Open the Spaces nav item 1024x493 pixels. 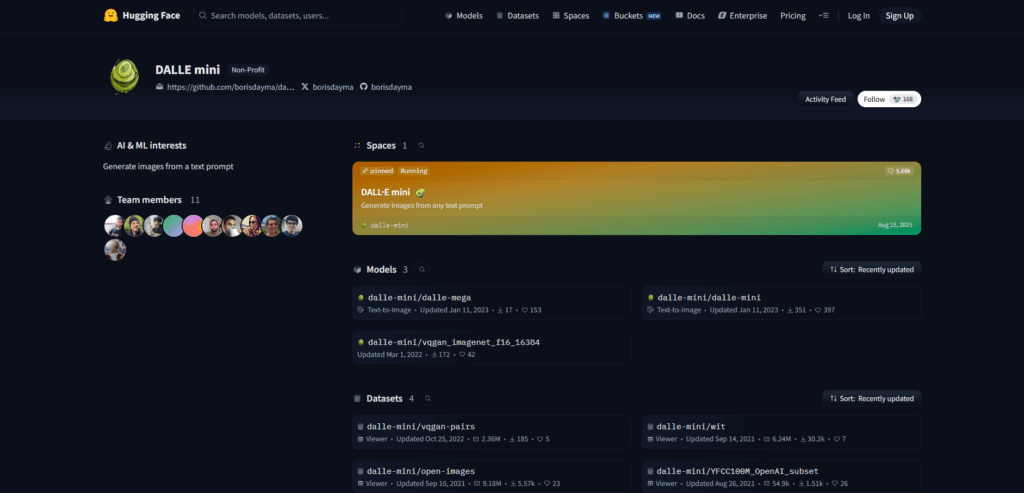(x=571, y=16)
